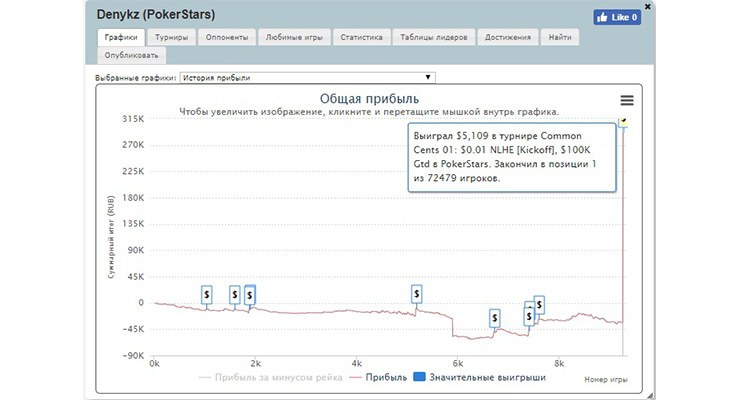Click the highest dollar marker near 7.5k

tap(539, 303)
